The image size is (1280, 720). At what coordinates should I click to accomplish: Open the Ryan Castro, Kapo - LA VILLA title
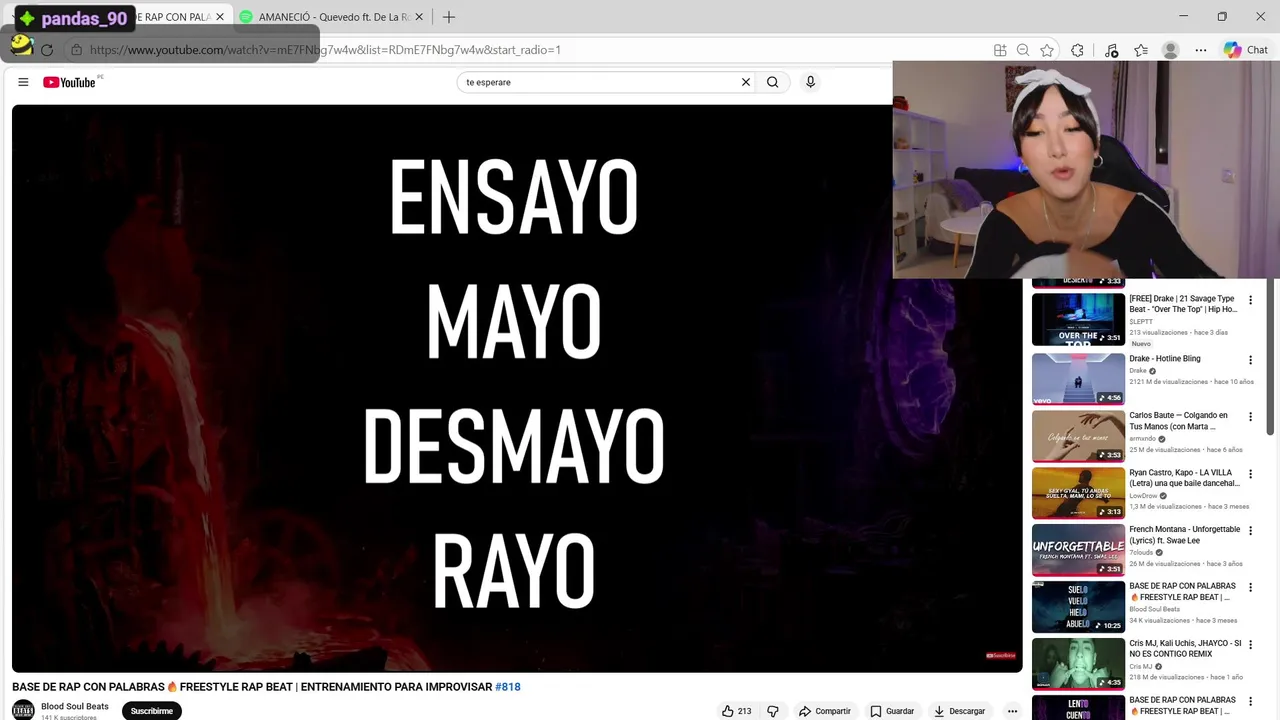tap(1184, 478)
